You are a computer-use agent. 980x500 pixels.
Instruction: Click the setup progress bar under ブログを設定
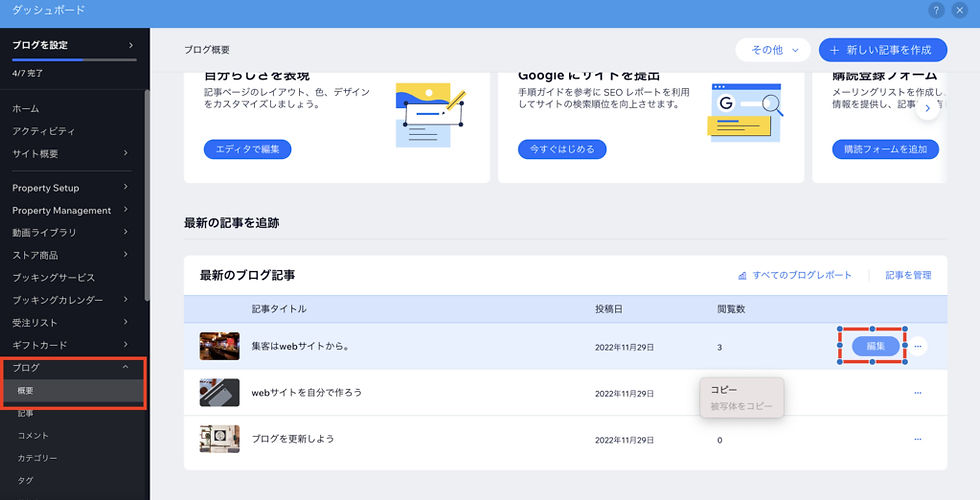[74, 60]
